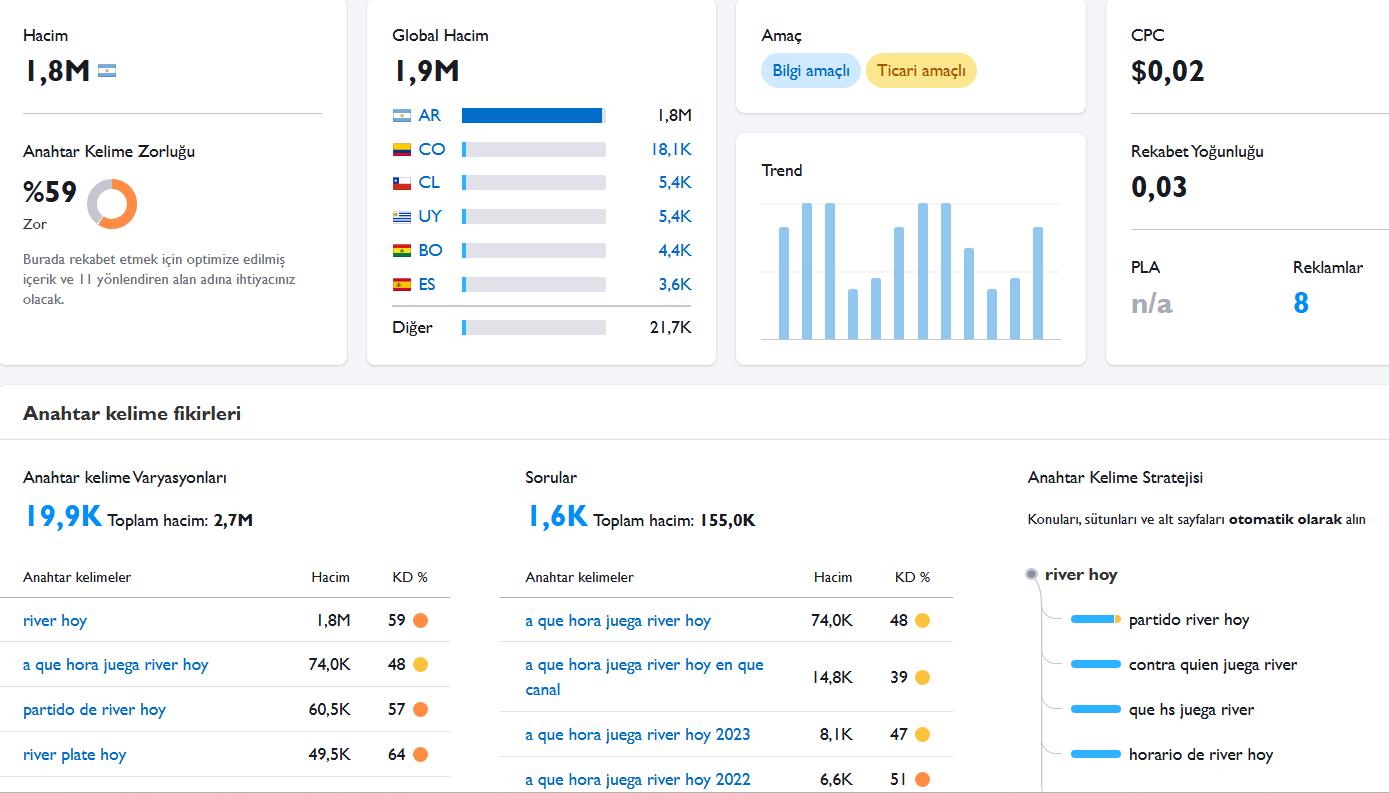Image resolution: width=1389 pixels, height=793 pixels.
Task: Click the 'river hoy' root node
Action: (x=1081, y=575)
